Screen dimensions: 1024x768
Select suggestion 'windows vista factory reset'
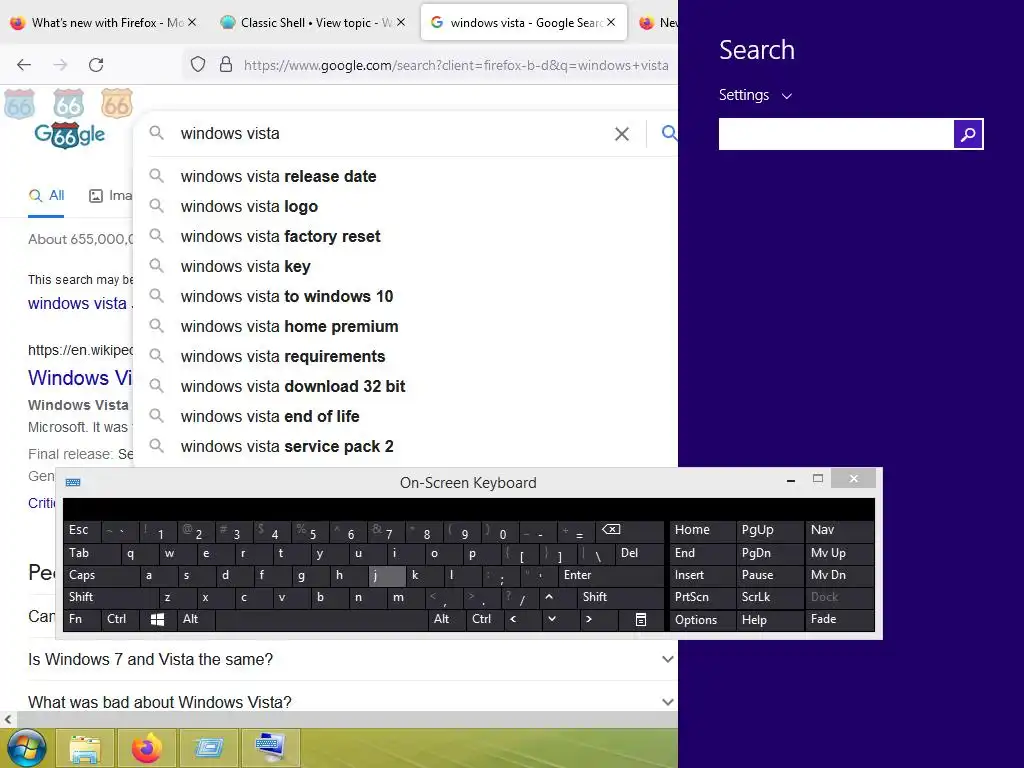click(x=280, y=236)
